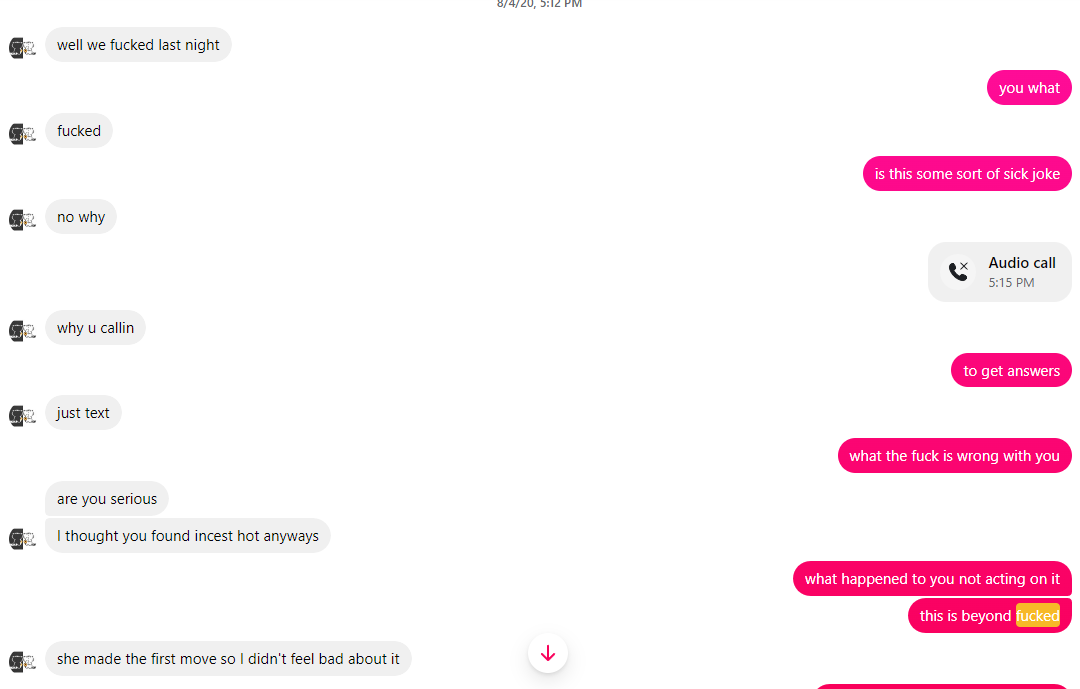This screenshot has width=1080, height=689.
Task: Click the avatar next to 'why u callin'
Action: (22, 331)
